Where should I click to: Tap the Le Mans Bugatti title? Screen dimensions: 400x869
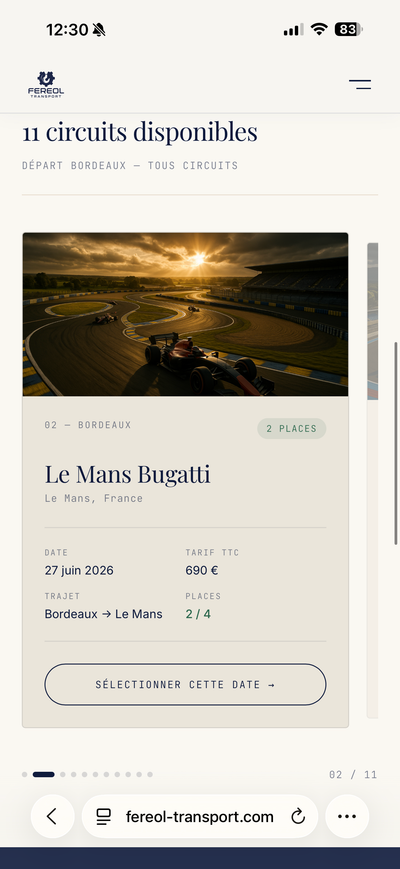[x=127, y=474]
